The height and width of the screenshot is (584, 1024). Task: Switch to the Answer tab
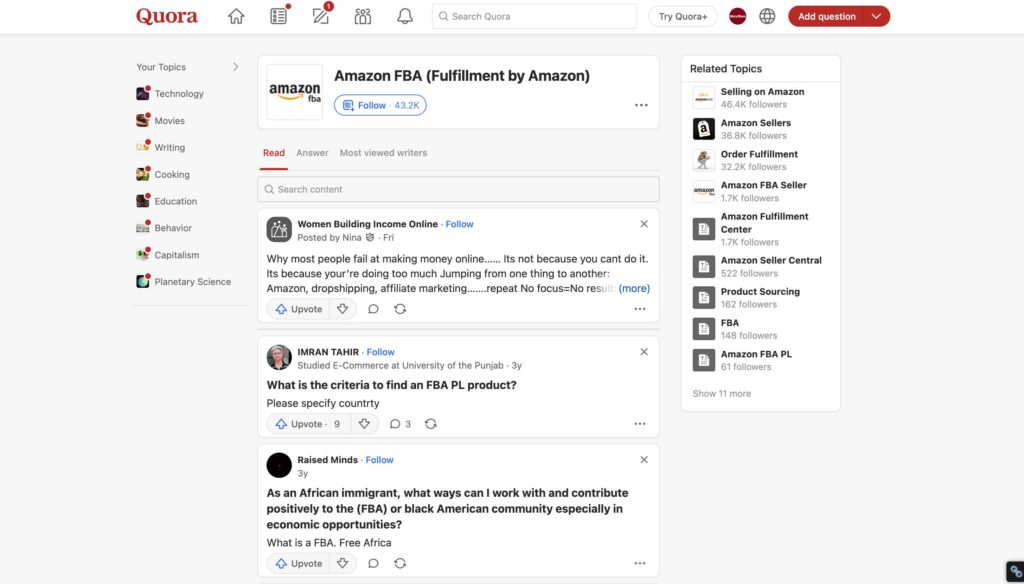pos(312,153)
